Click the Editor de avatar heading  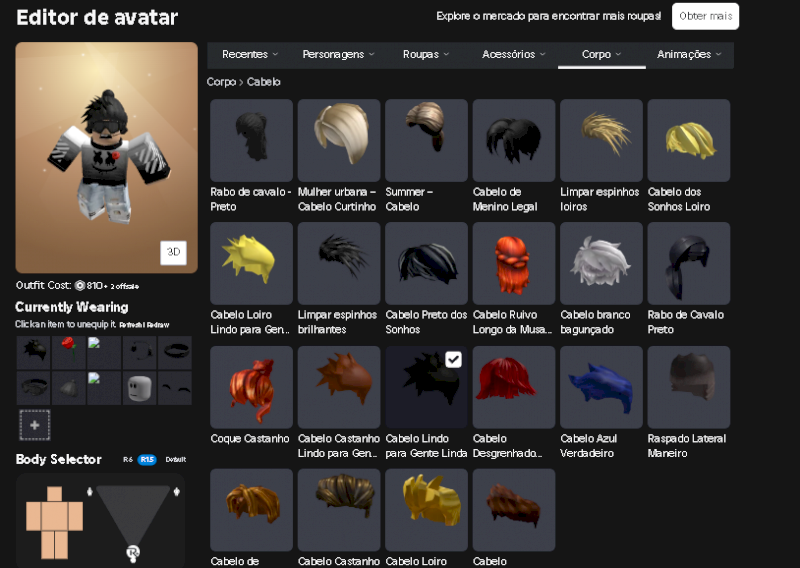(x=97, y=17)
